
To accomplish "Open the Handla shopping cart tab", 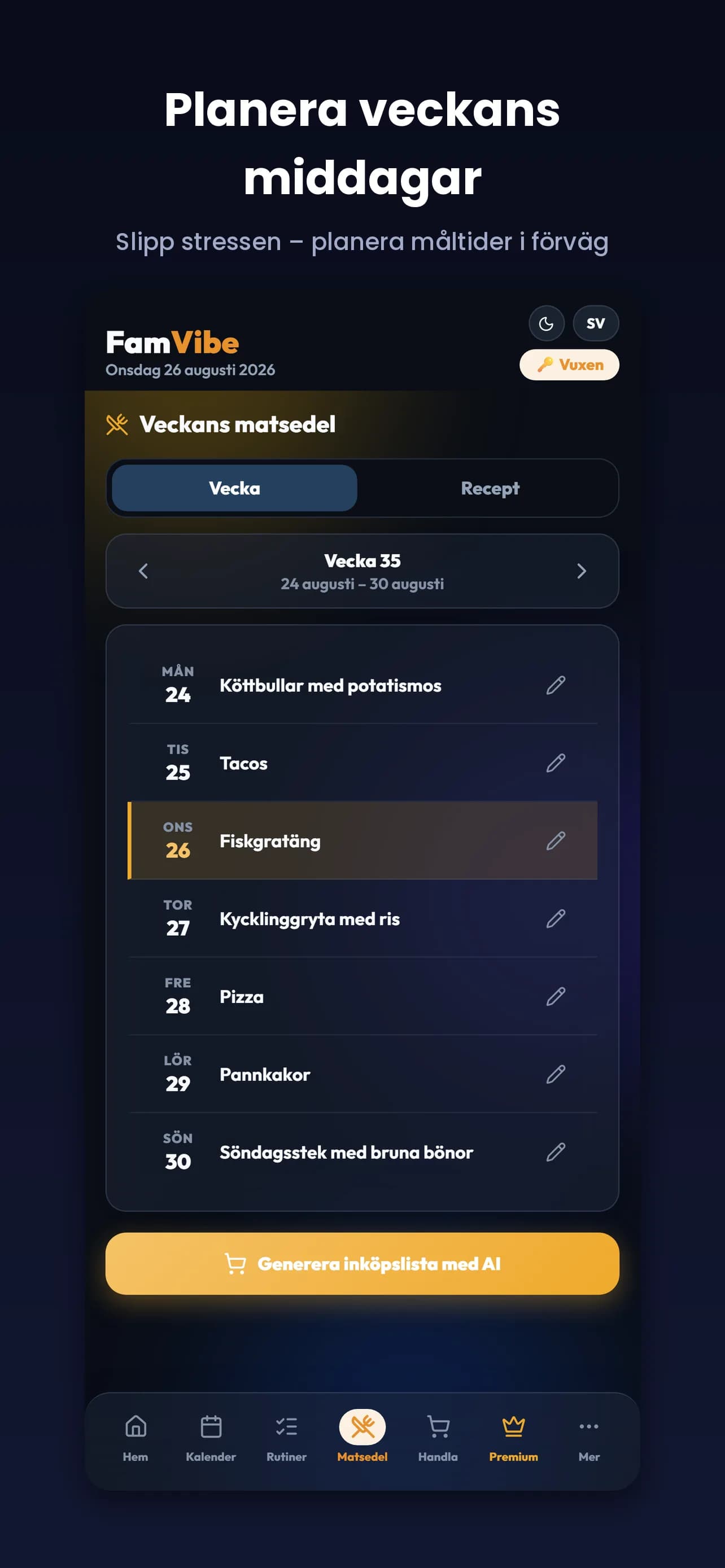I will click(x=438, y=1438).
